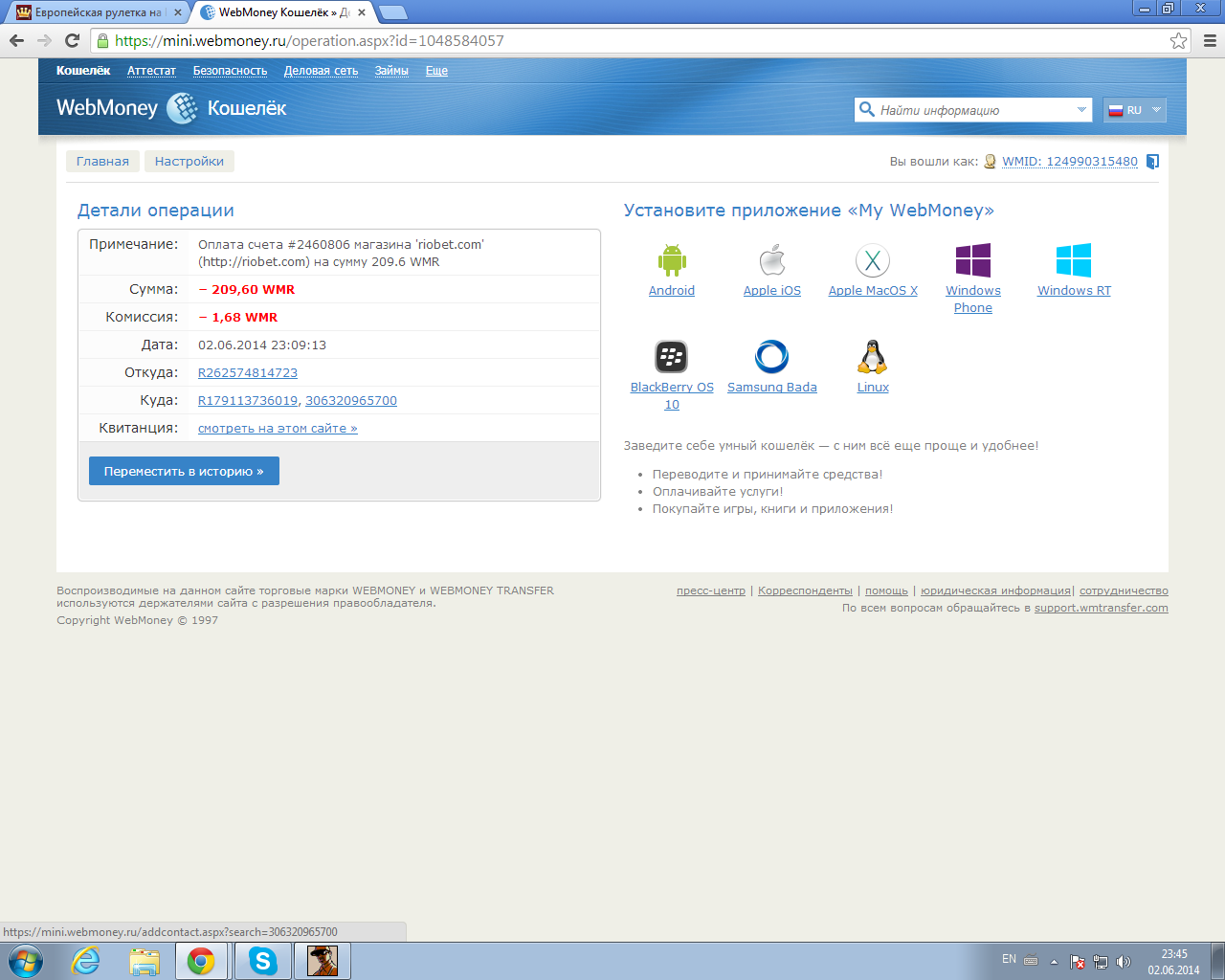
Task: Click the WMID: 124990315480 link
Action: coord(1070,162)
